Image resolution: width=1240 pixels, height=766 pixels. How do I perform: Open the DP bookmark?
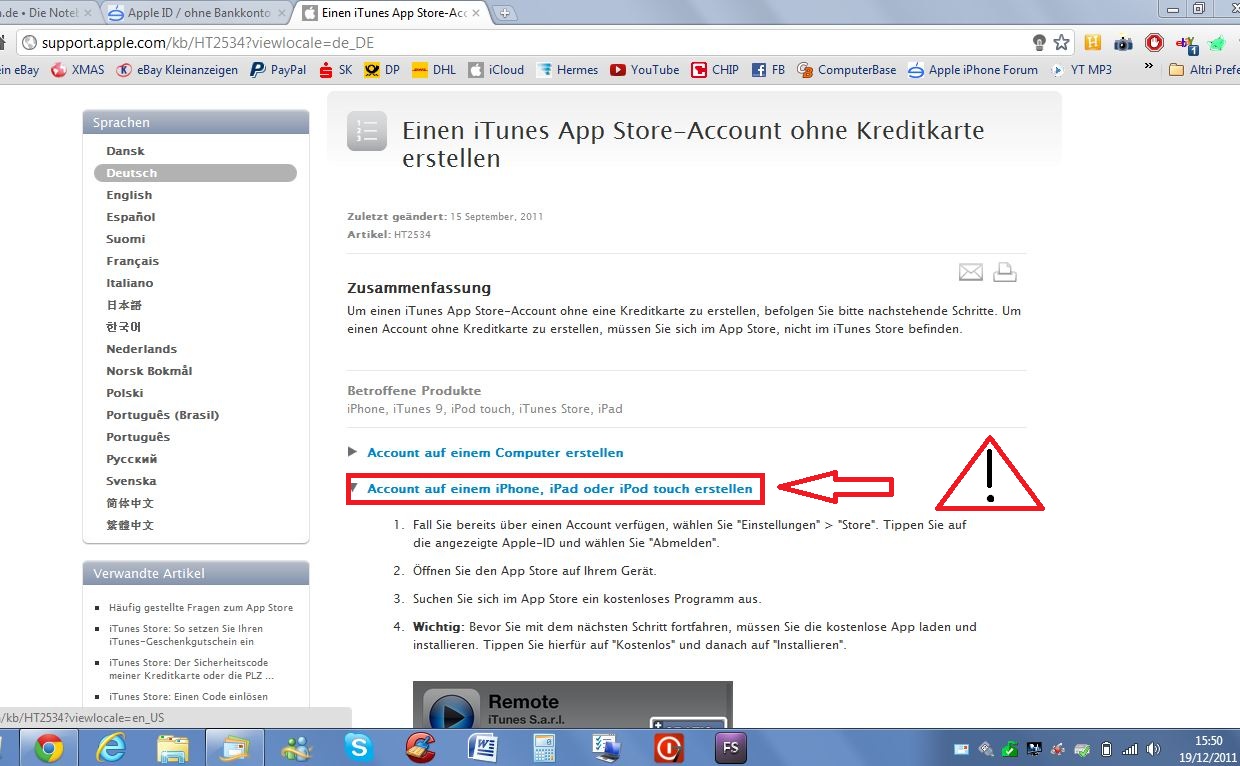383,70
